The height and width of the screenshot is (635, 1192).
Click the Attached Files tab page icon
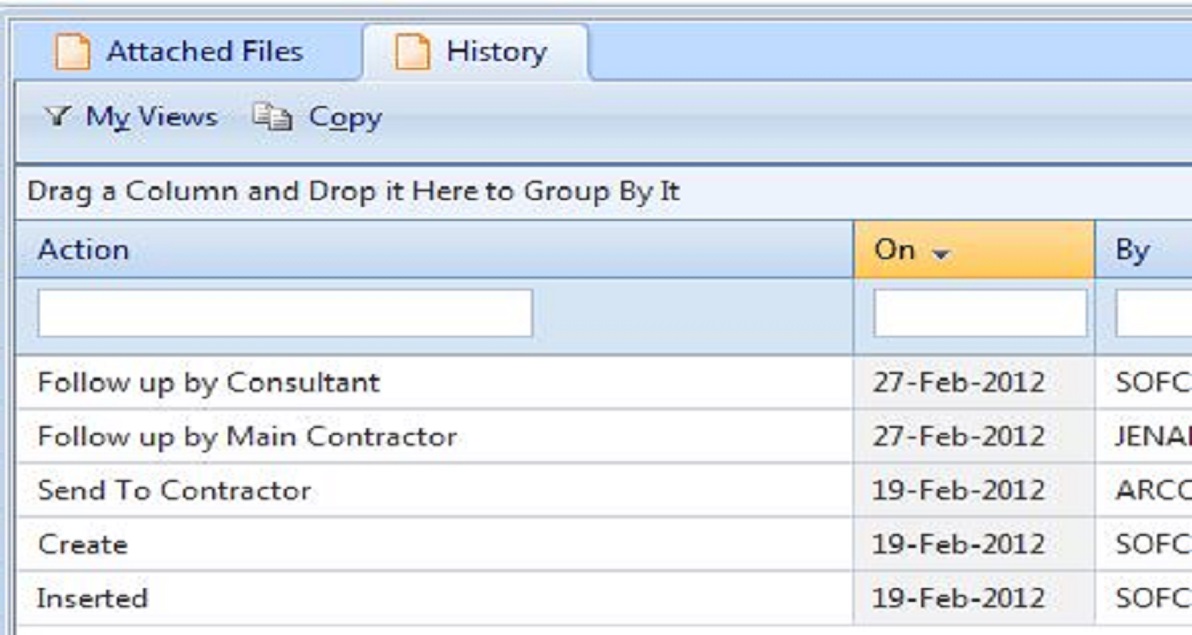72,52
